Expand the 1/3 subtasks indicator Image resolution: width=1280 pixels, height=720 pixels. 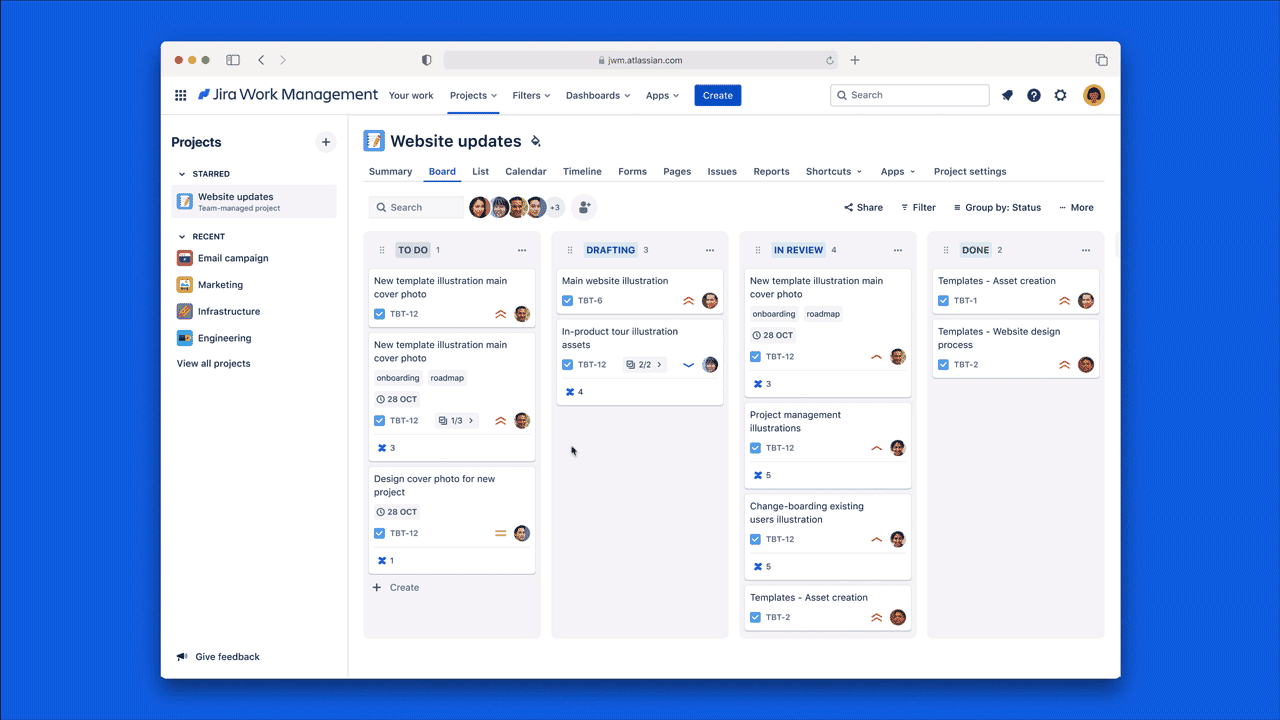click(x=456, y=421)
